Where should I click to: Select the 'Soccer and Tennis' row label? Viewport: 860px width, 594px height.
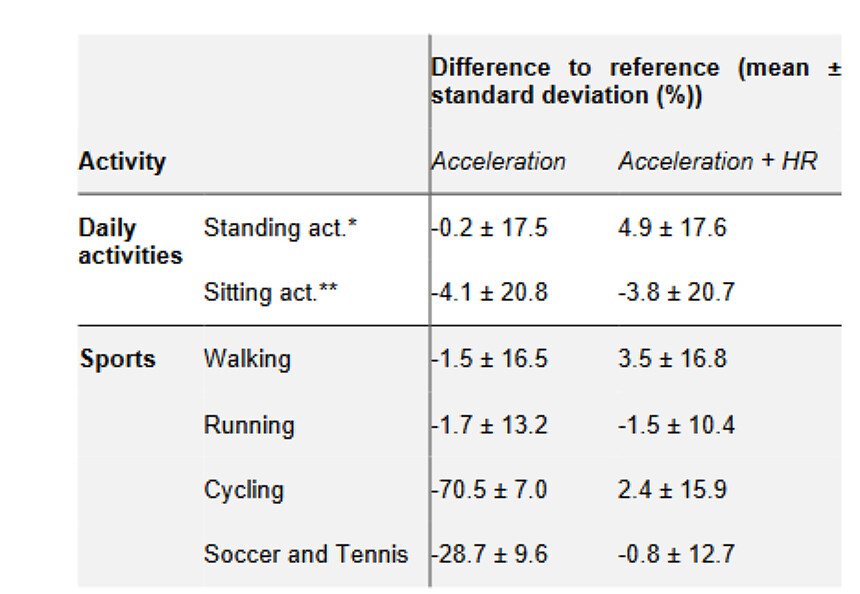click(x=306, y=554)
